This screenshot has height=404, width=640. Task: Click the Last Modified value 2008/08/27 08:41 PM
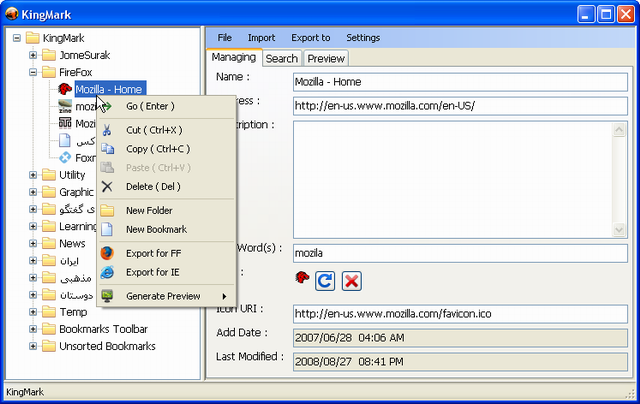click(x=460, y=362)
